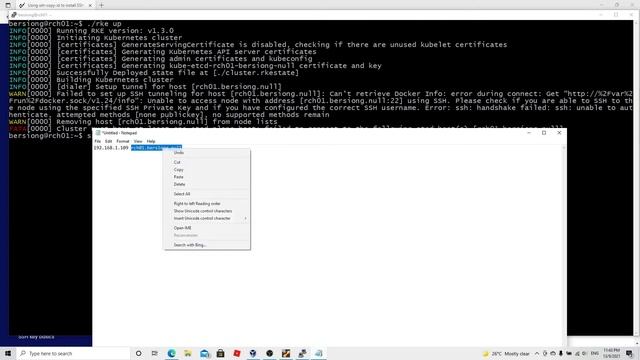This screenshot has height=360, width=640.
Task: Open a new browser tab with plus
Action: (x=101, y=5)
